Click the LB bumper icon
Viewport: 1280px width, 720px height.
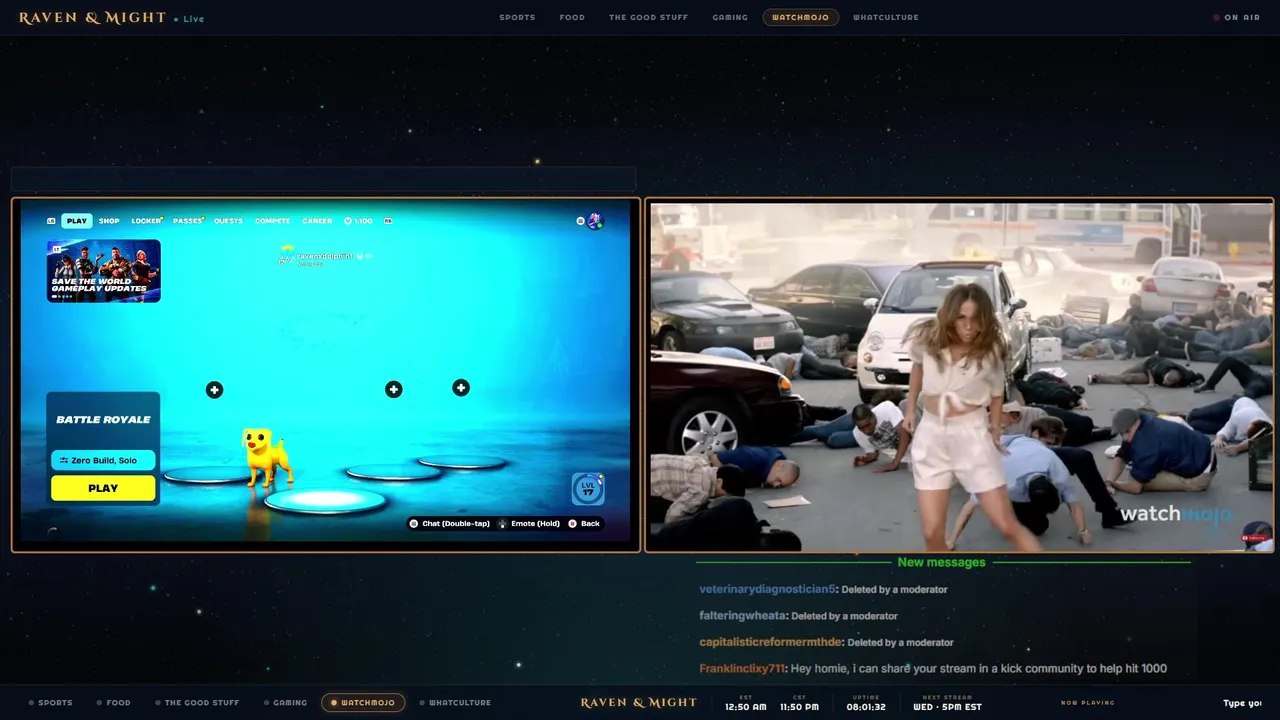click(51, 221)
